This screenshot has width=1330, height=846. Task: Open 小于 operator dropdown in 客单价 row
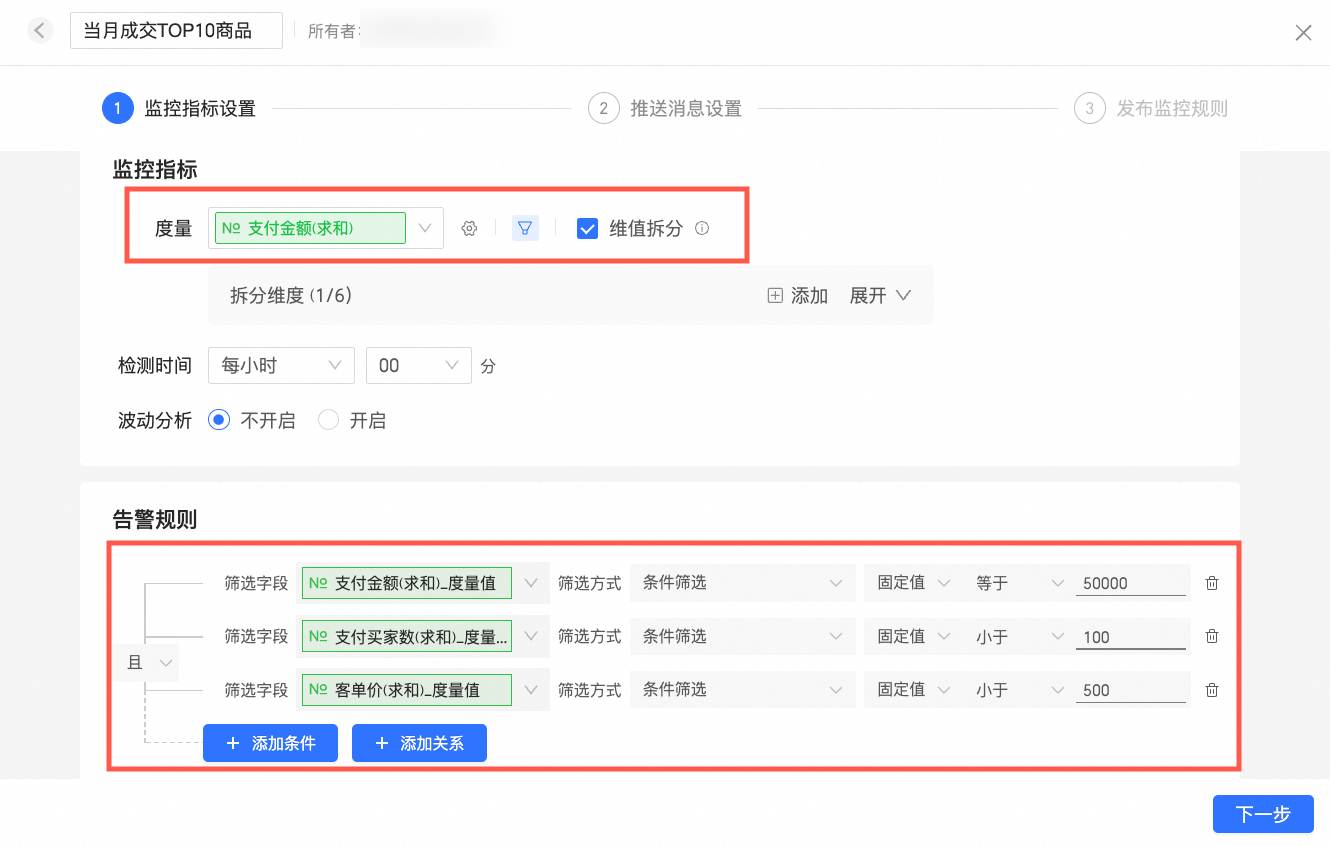point(1019,690)
